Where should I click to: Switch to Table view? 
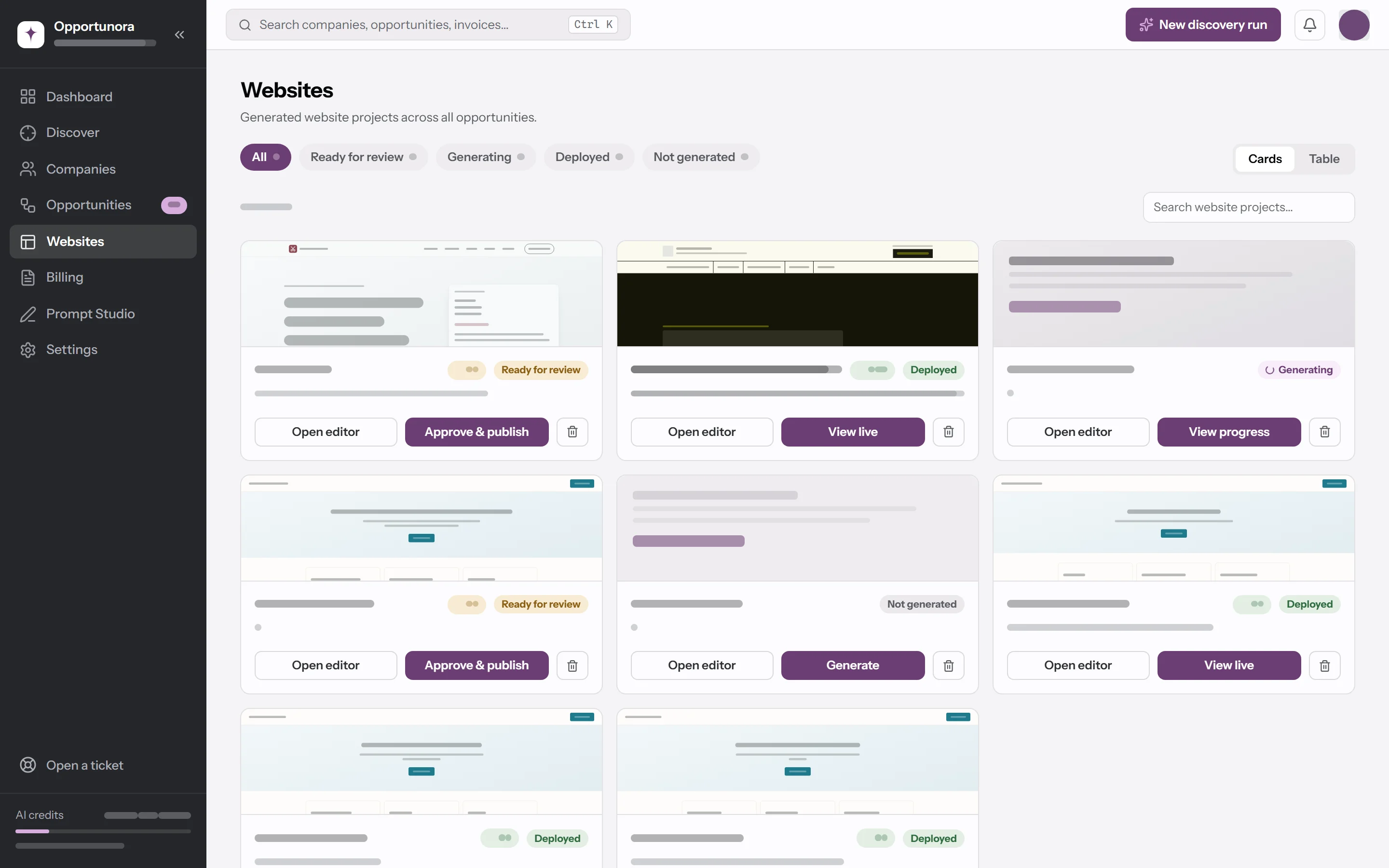(1323, 159)
